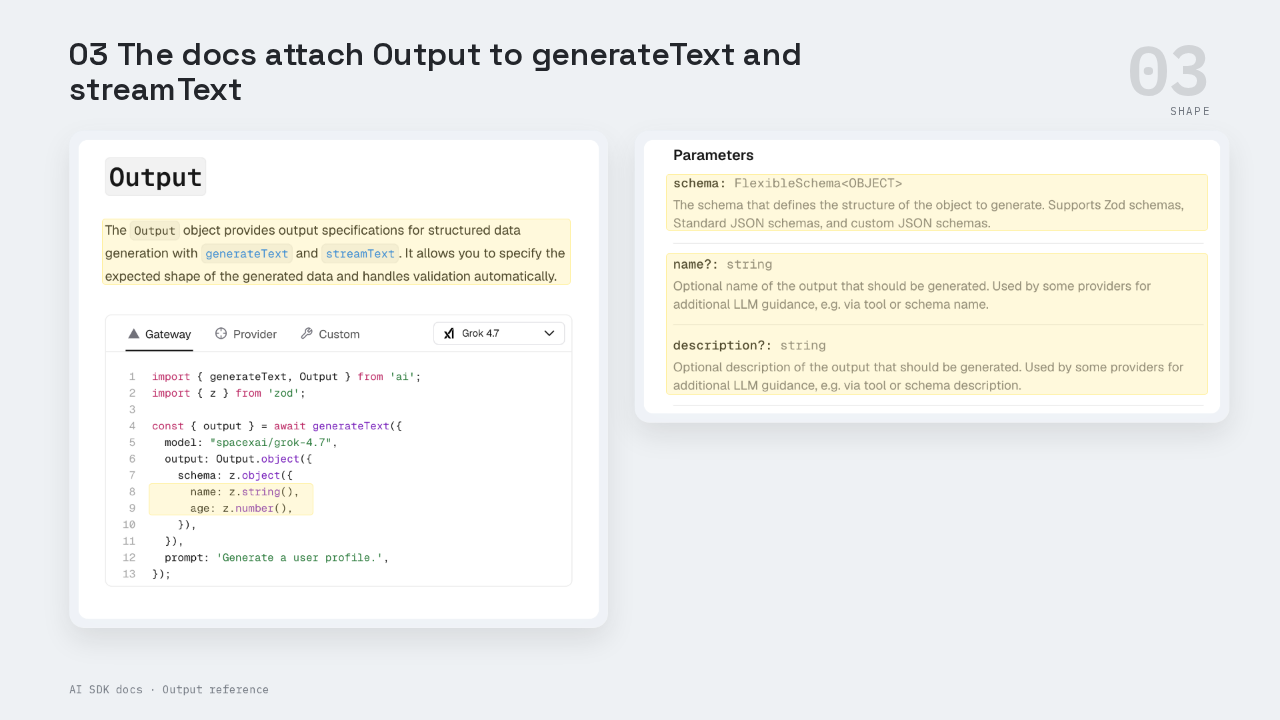Select the schema parameter entry
1280x720 pixels.
tap(937, 203)
